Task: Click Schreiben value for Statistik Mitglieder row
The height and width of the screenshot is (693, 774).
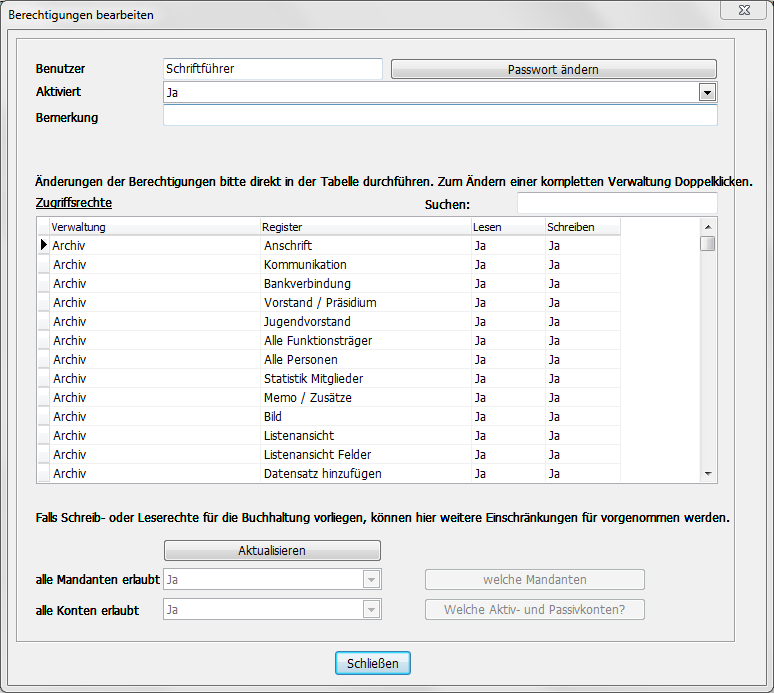Action: (555, 379)
